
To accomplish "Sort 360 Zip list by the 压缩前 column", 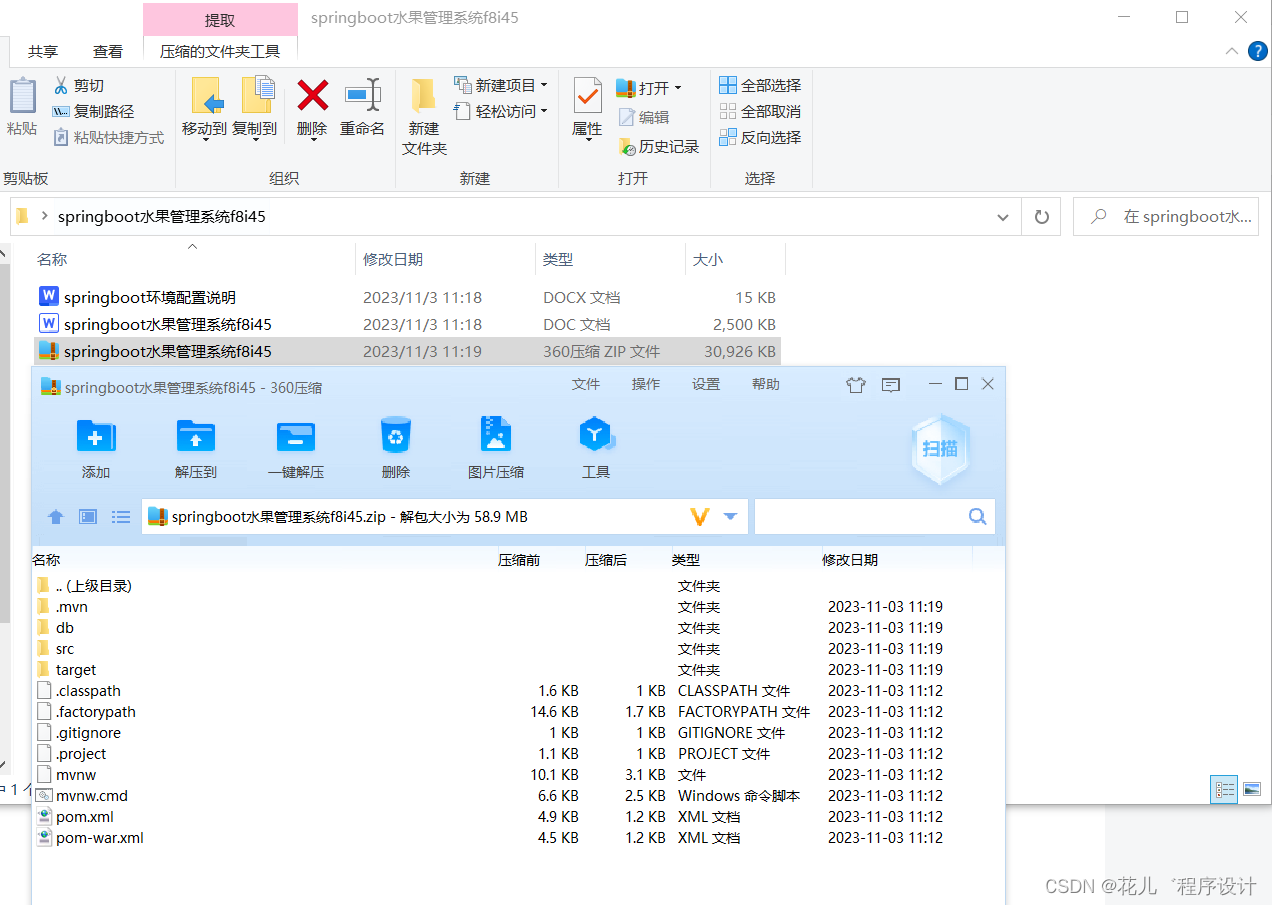I will 519,560.
